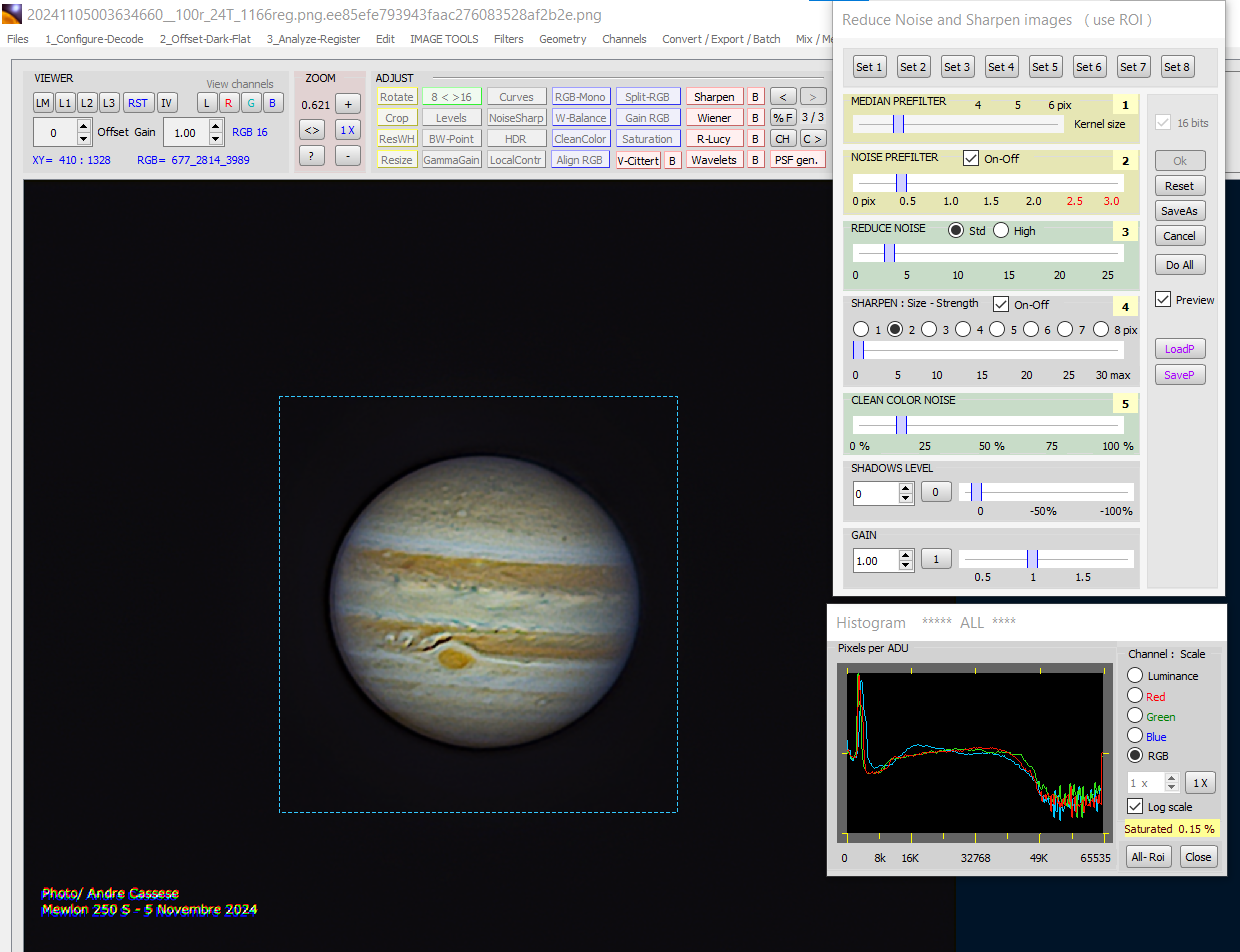Select the red R view channel
1240x952 pixels.
tap(228, 103)
